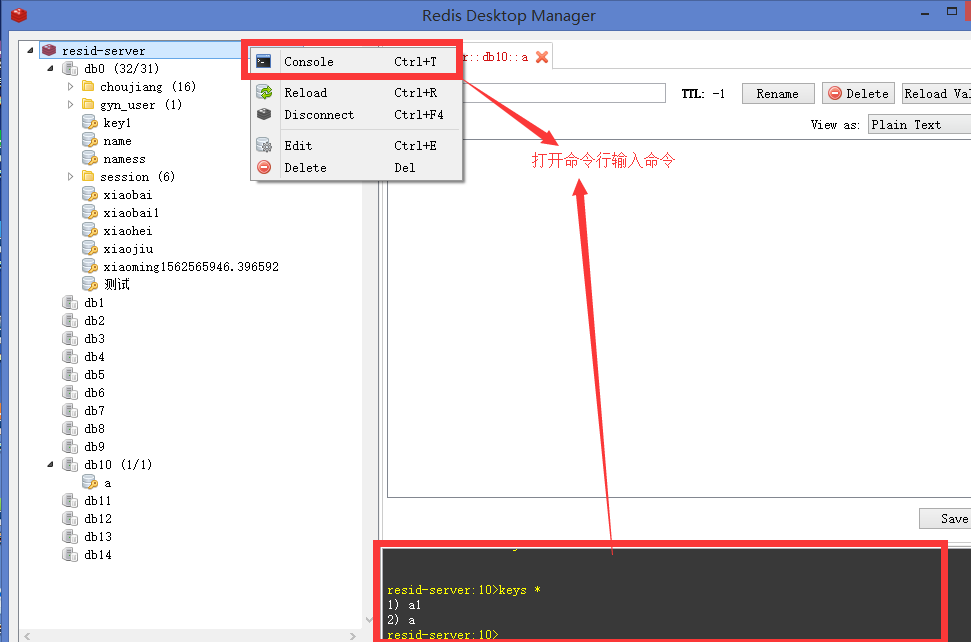This screenshot has width=971, height=642.
Task: Click the key name input field
Action: 564,93
